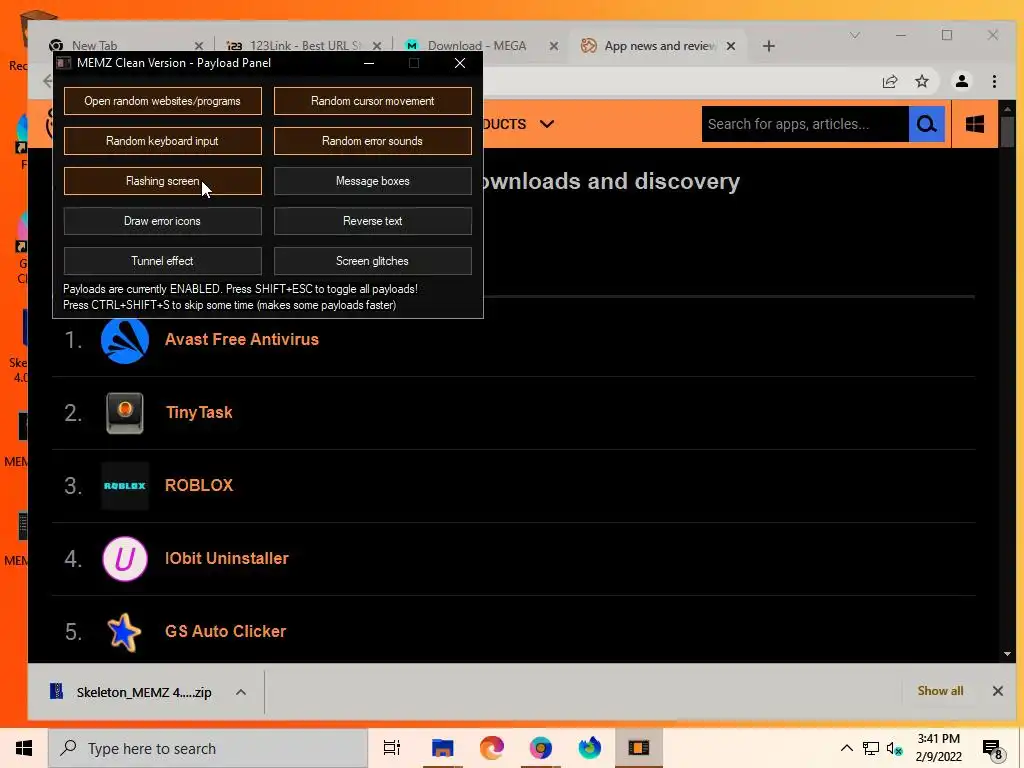Click the MEMZ app taskbar icon
The height and width of the screenshot is (768, 1024).
click(x=639, y=748)
